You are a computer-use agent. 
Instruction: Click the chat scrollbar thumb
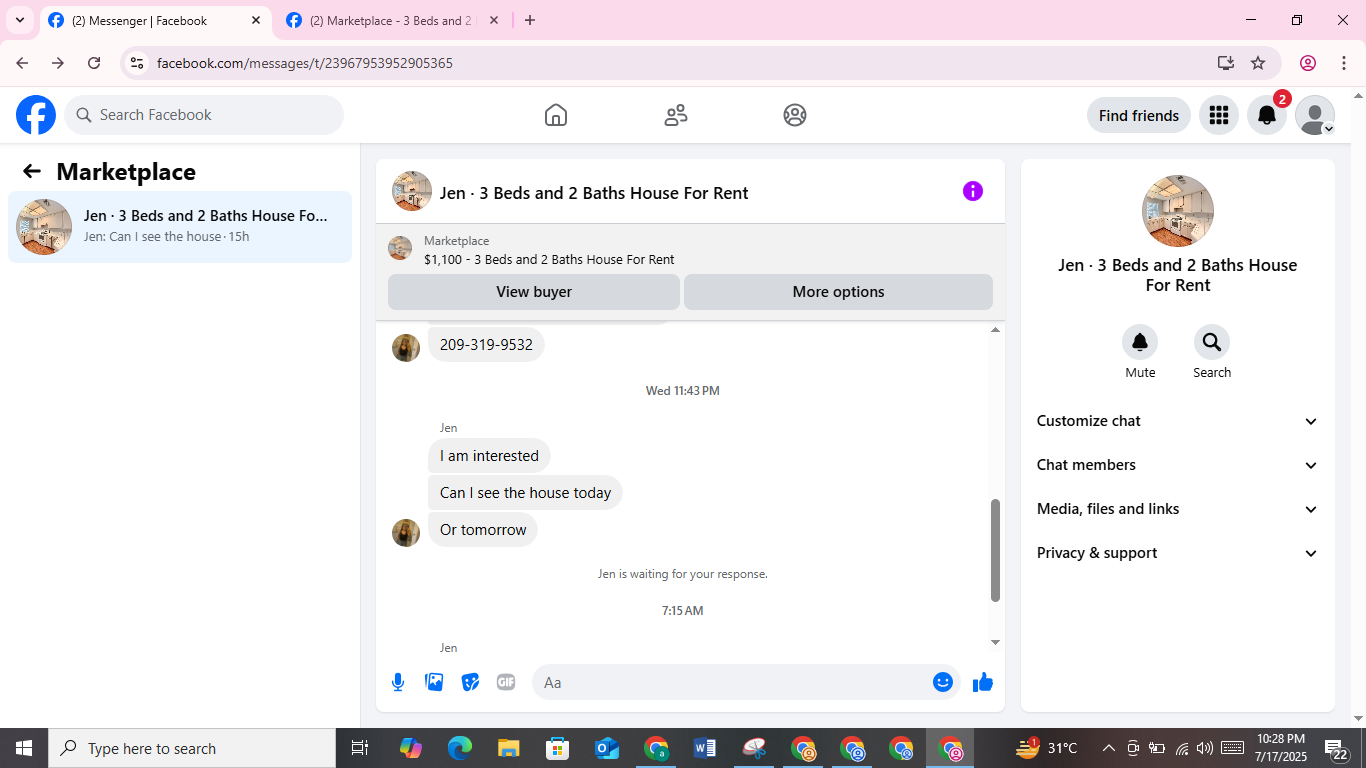click(x=995, y=550)
